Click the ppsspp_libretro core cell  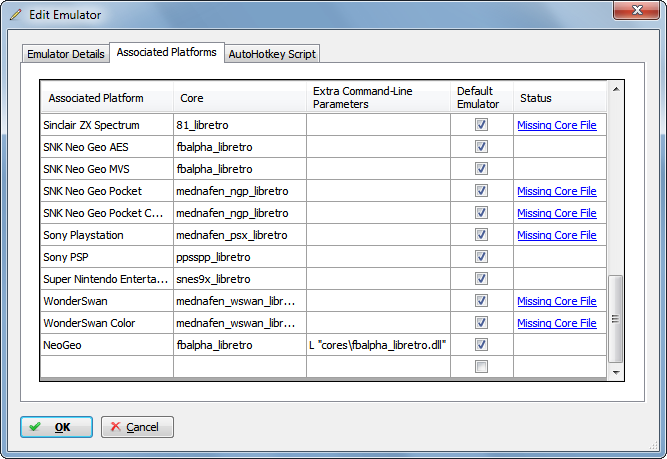click(x=240, y=257)
